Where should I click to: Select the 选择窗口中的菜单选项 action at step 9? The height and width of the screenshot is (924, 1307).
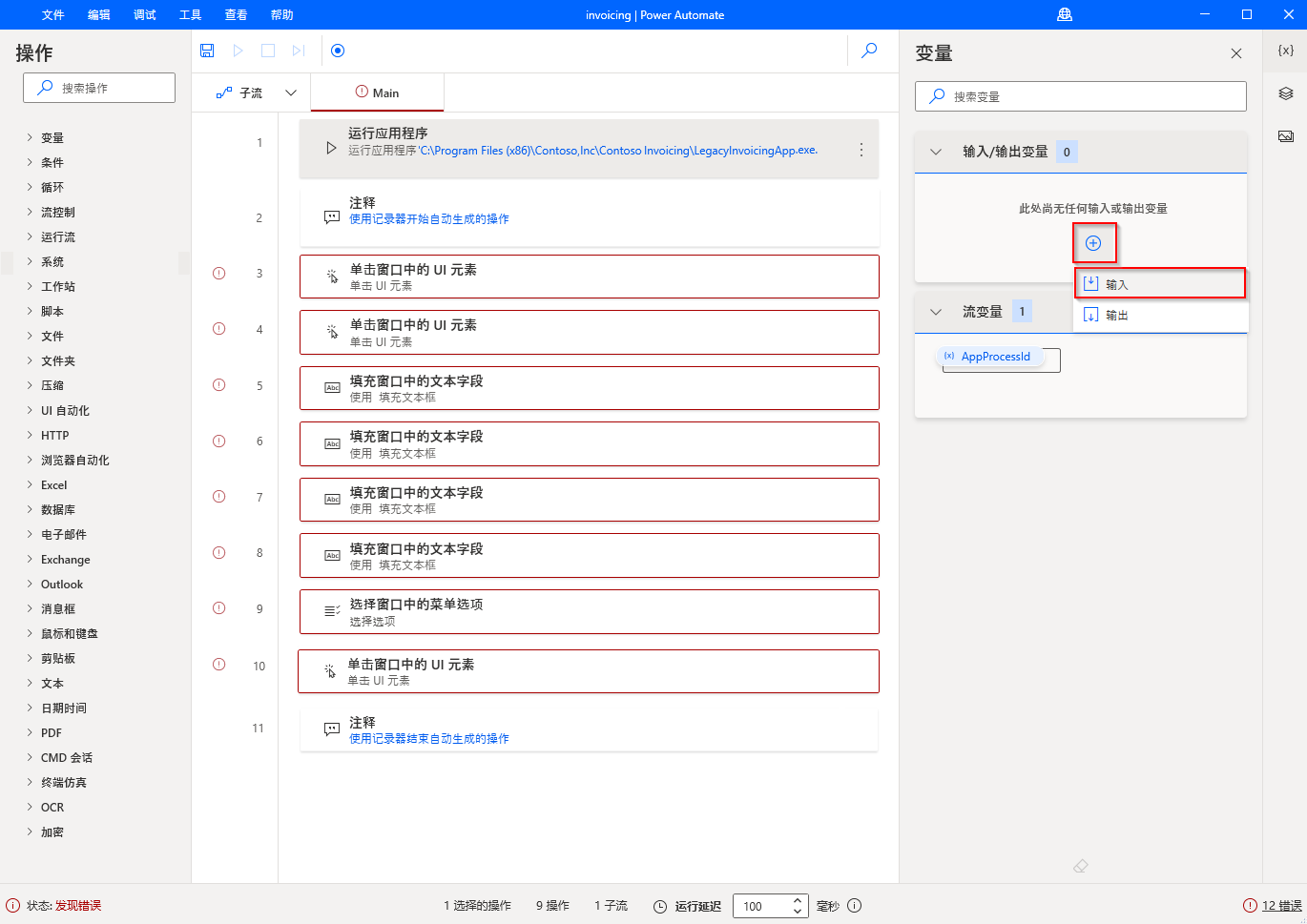(590, 612)
